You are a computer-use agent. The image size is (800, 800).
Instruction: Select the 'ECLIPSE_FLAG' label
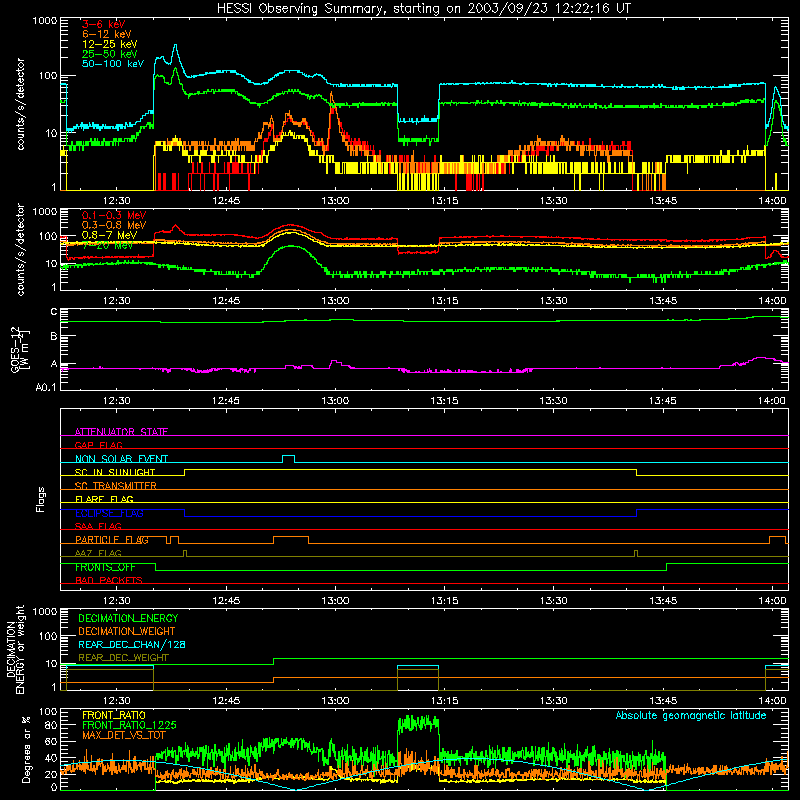pos(109,513)
